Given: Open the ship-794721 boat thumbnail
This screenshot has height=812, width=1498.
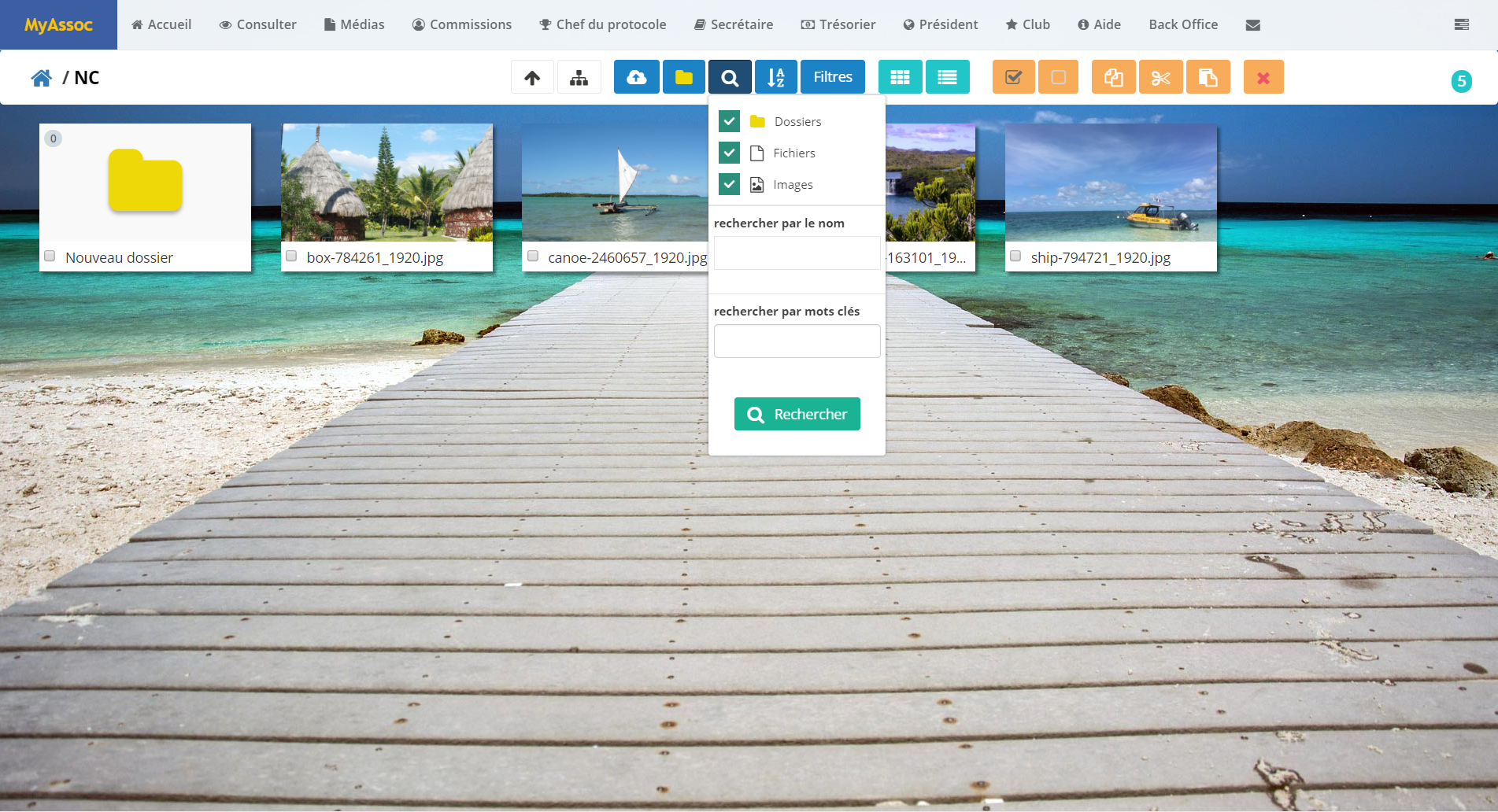Looking at the screenshot, I should point(1111,183).
